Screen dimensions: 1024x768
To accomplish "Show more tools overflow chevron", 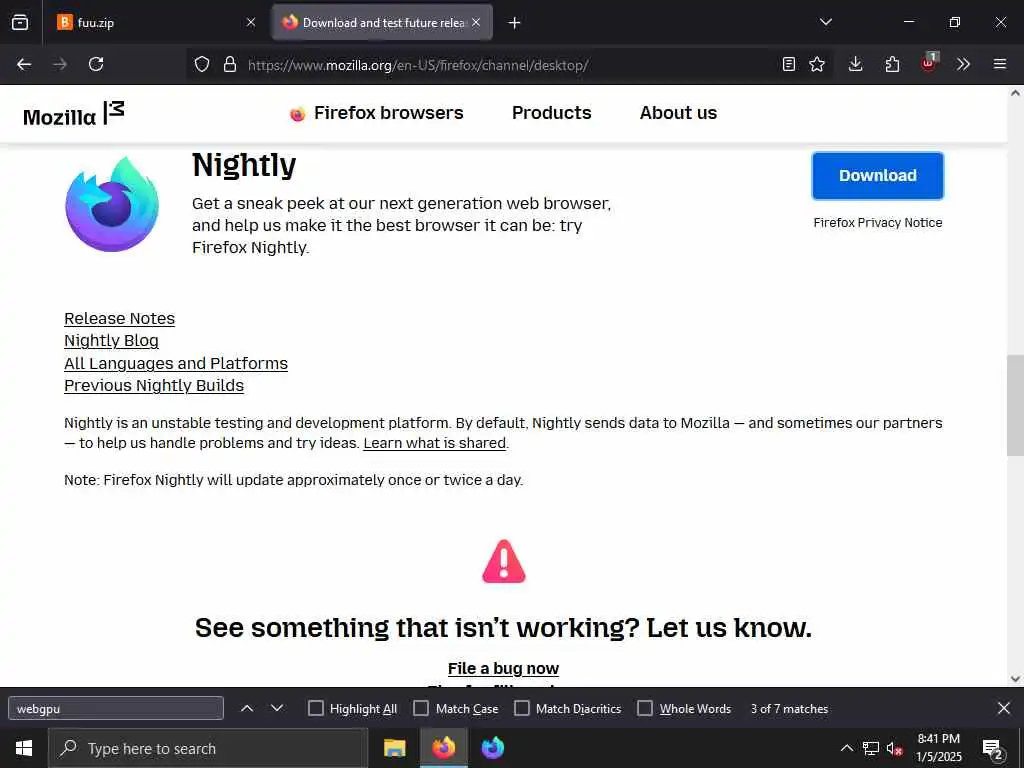I will click(x=963, y=64).
